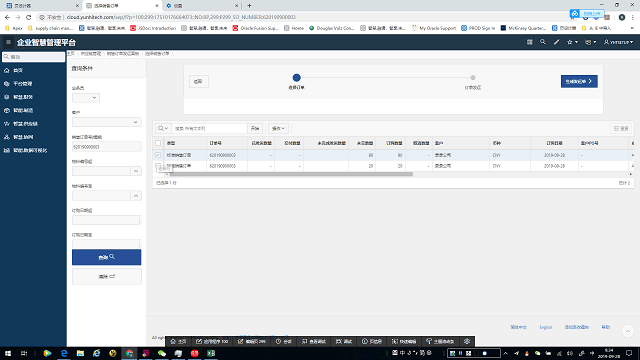640x360 pixels.
Task: Open the dropdown right of star in header
Action: click(591, 42)
